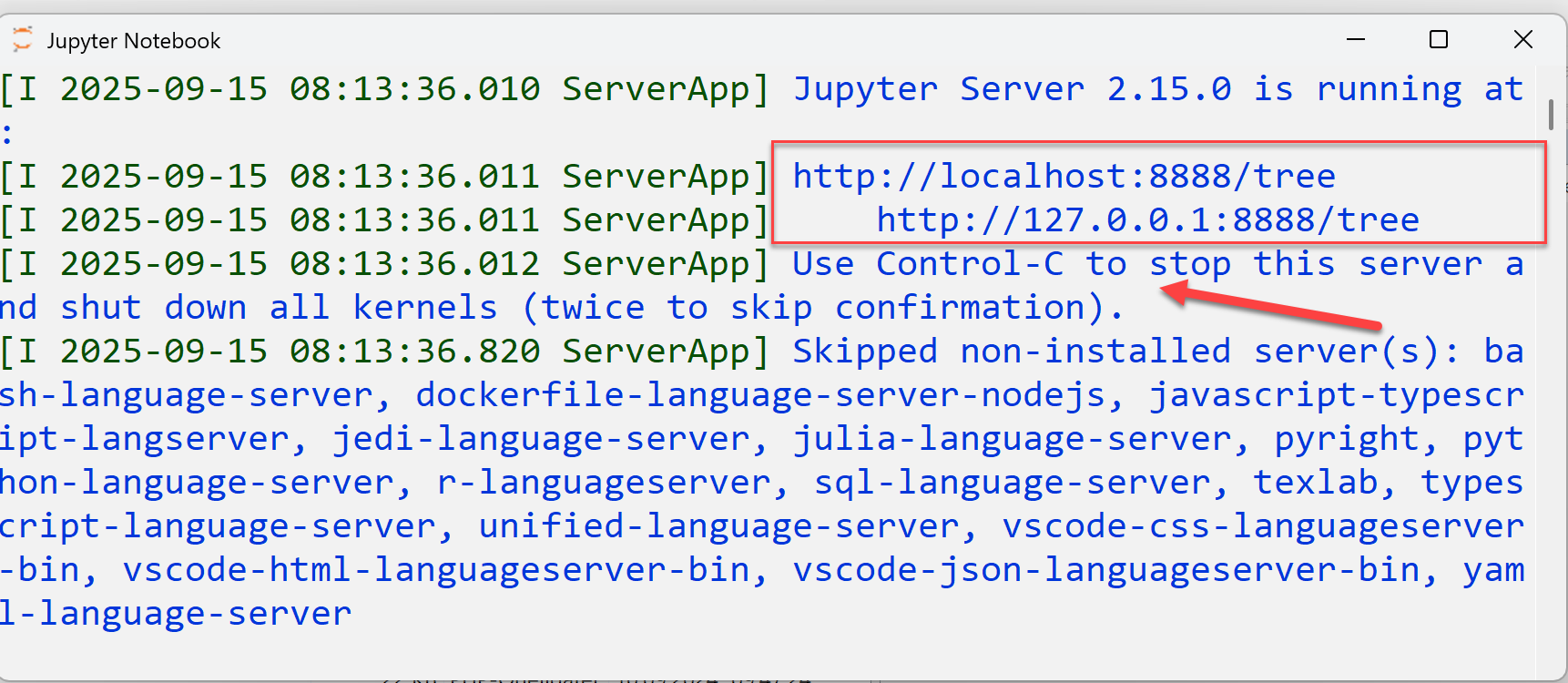Viewport: 1568px width, 683px height.
Task: Click the text '(twice to skip confirmation).'
Action: (x=824, y=308)
